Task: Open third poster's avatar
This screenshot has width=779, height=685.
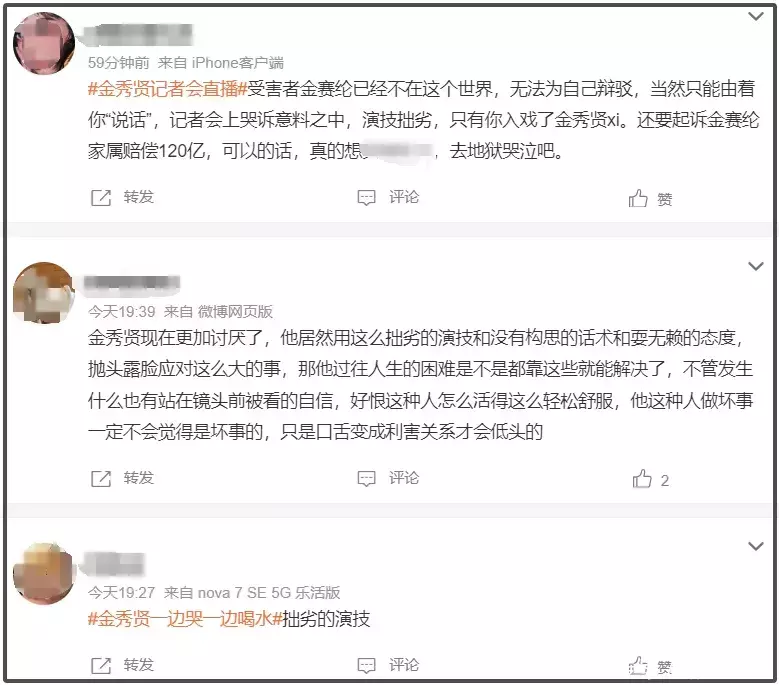Action: click(x=44, y=573)
